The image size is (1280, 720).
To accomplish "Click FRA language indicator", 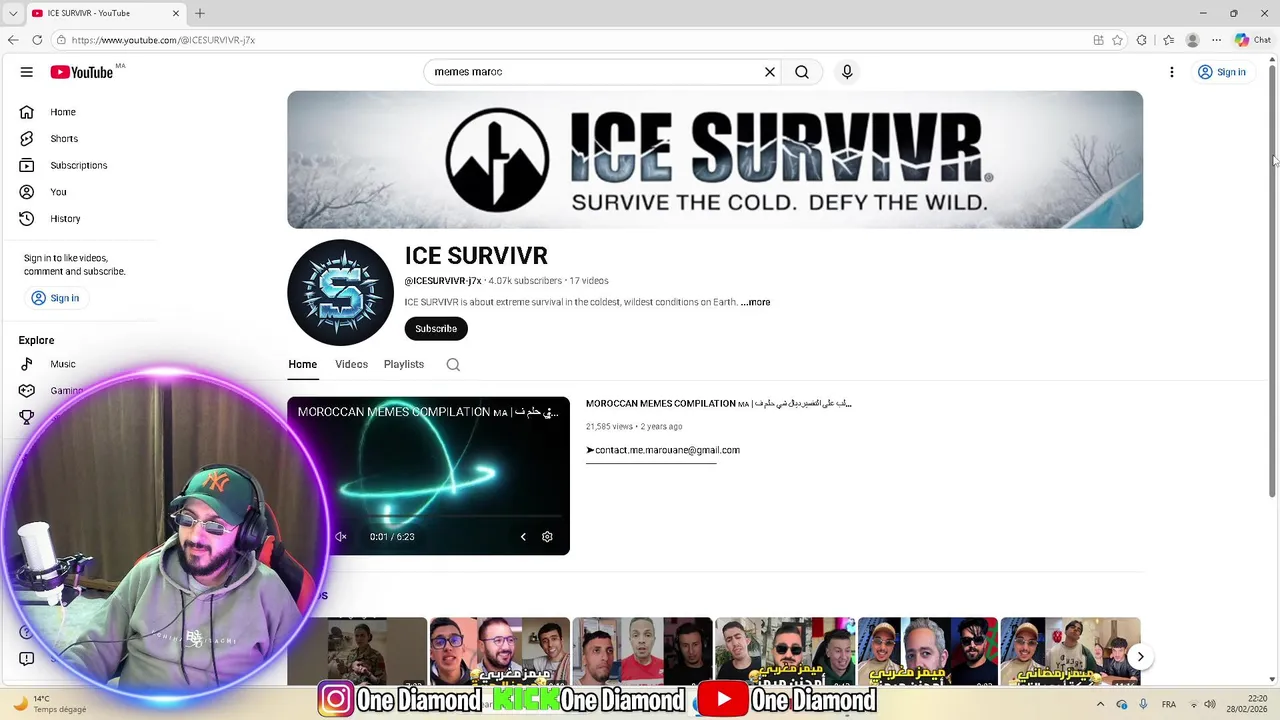I will 1168,704.
